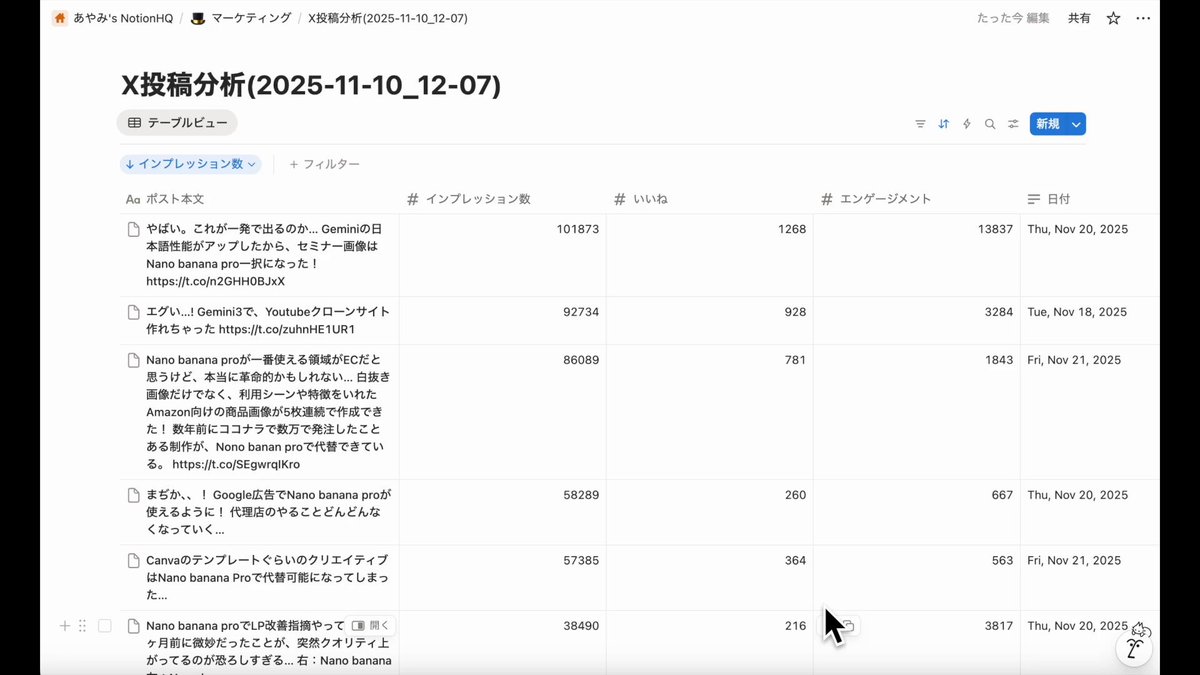
Task: Click the hash icon of the エンゲージメント column
Action: (x=827, y=199)
